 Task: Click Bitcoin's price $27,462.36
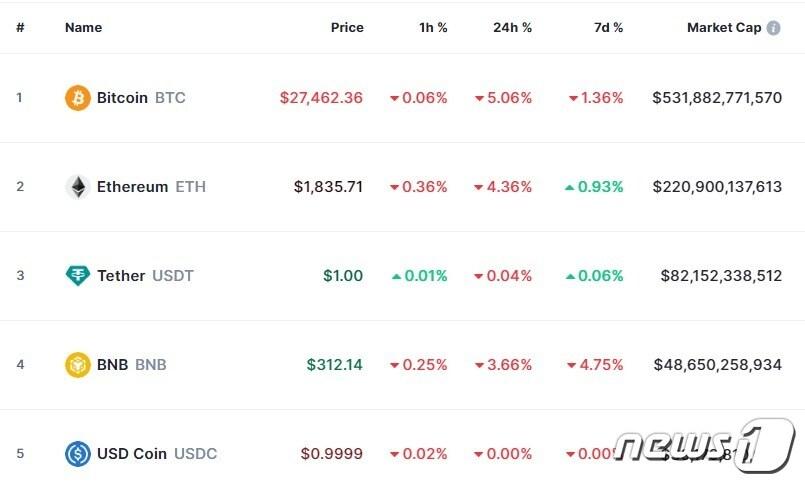(x=321, y=98)
